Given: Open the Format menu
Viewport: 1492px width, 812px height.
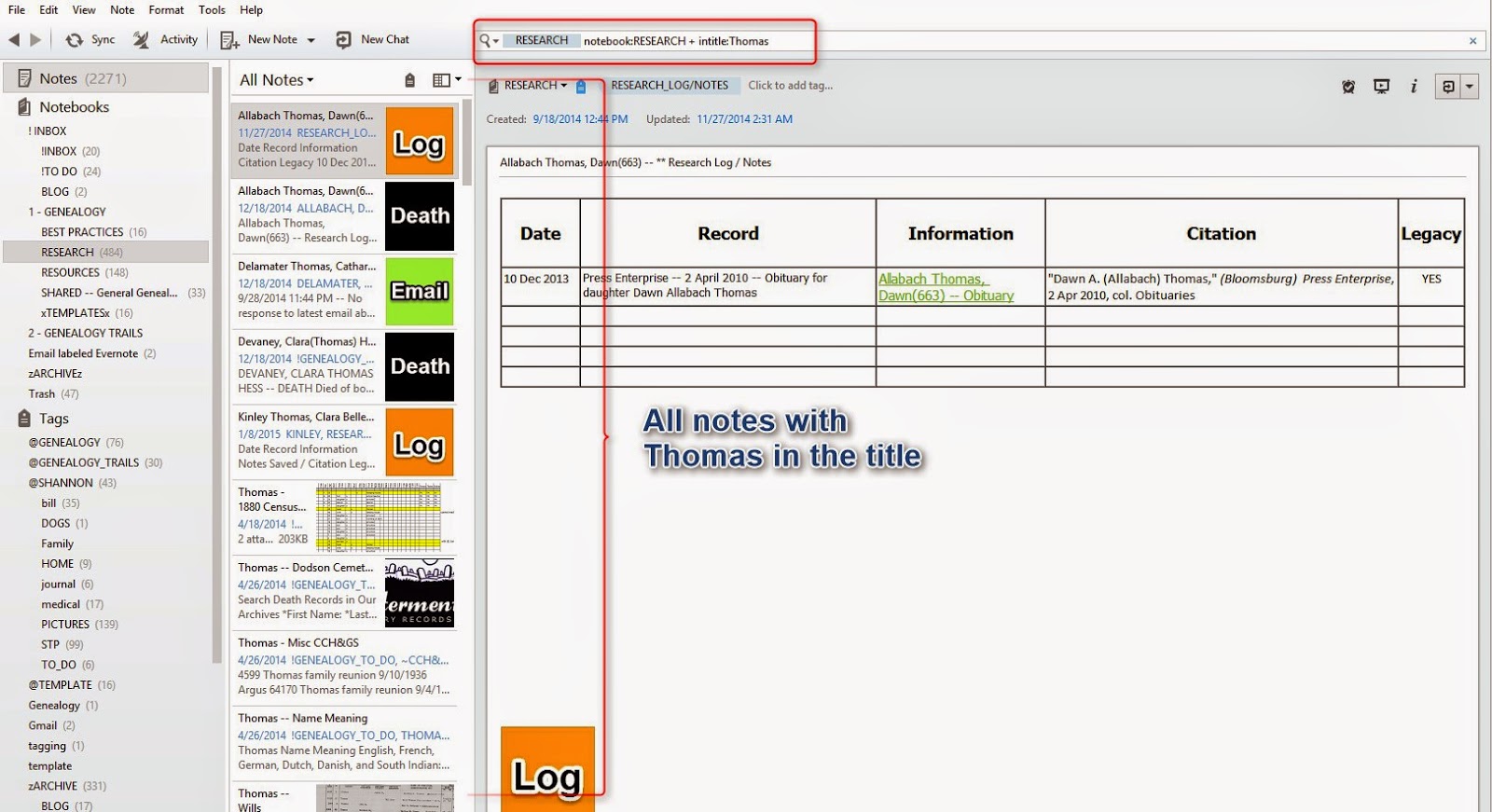Looking at the screenshot, I should (166, 9).
